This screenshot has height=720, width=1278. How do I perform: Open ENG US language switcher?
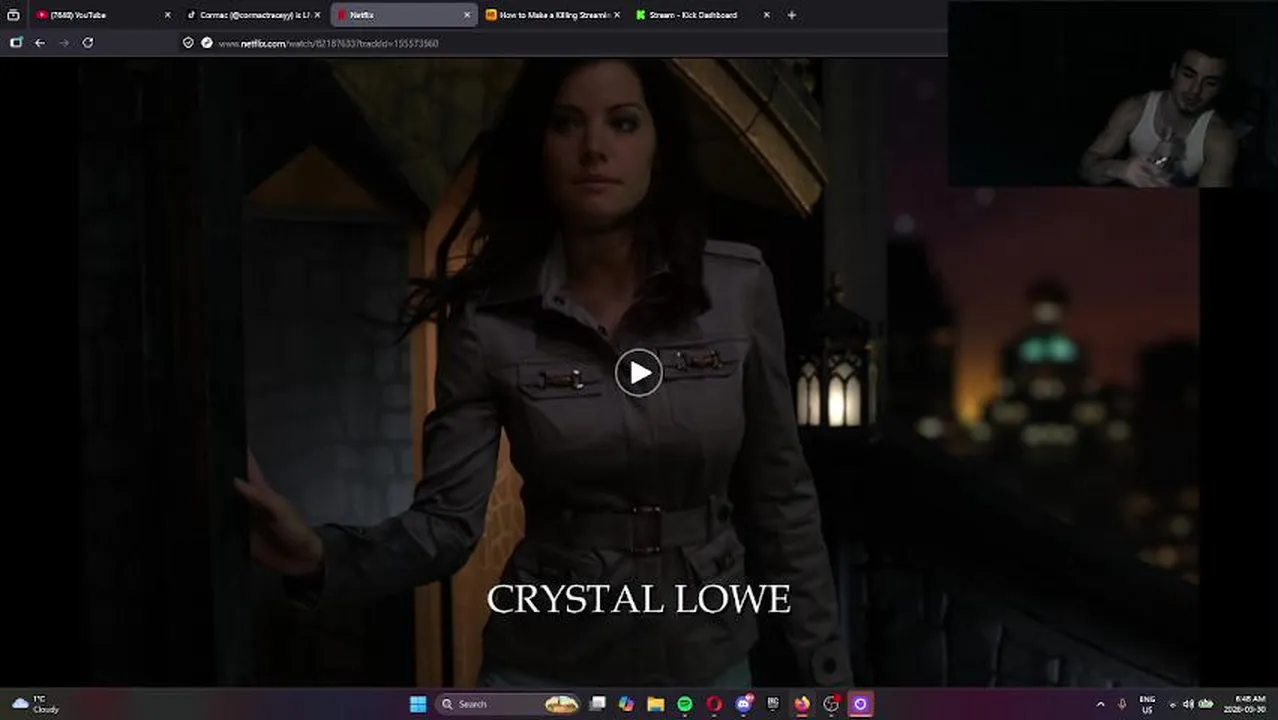(1147, 704)
